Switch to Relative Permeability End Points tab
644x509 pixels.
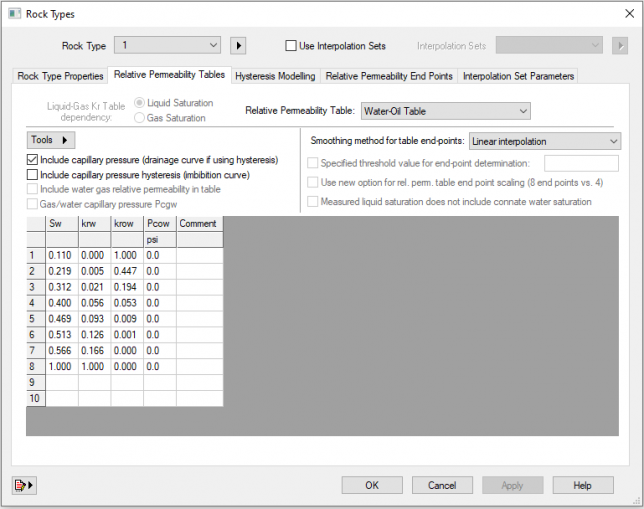[x=389, y=76]
